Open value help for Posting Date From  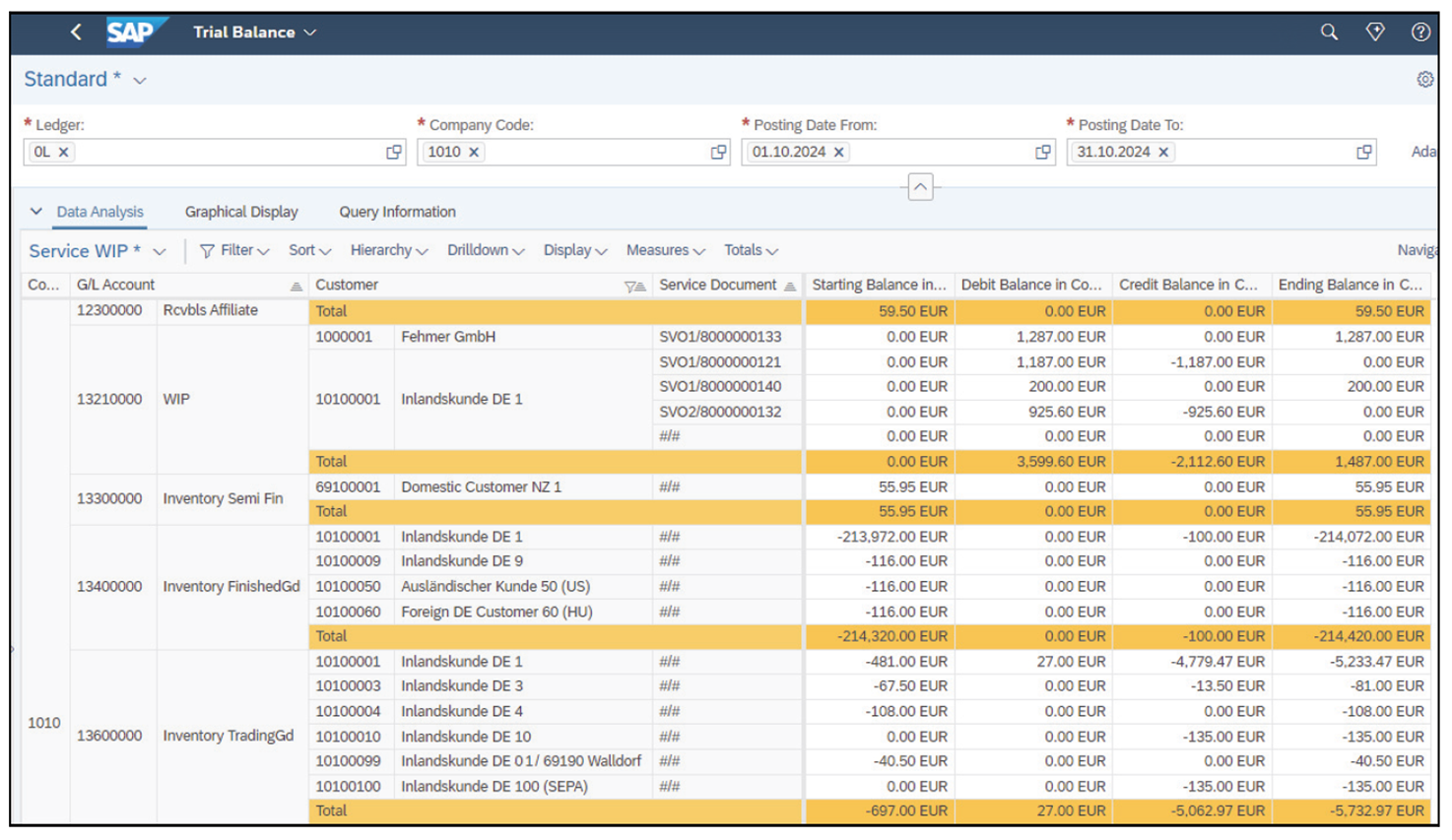1043,152
